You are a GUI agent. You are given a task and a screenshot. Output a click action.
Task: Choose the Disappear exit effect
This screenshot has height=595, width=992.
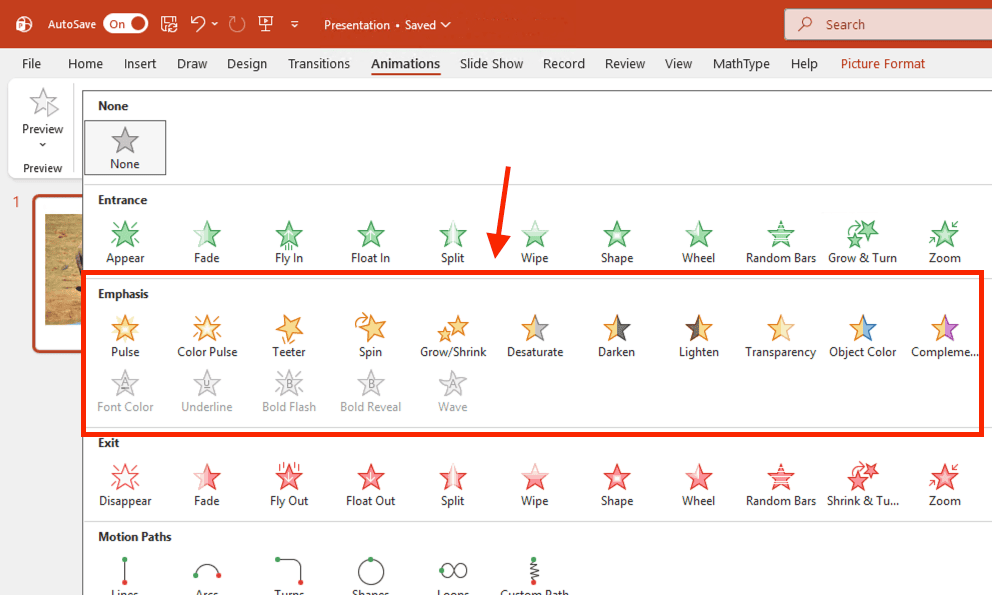click(x=125, y=484)
